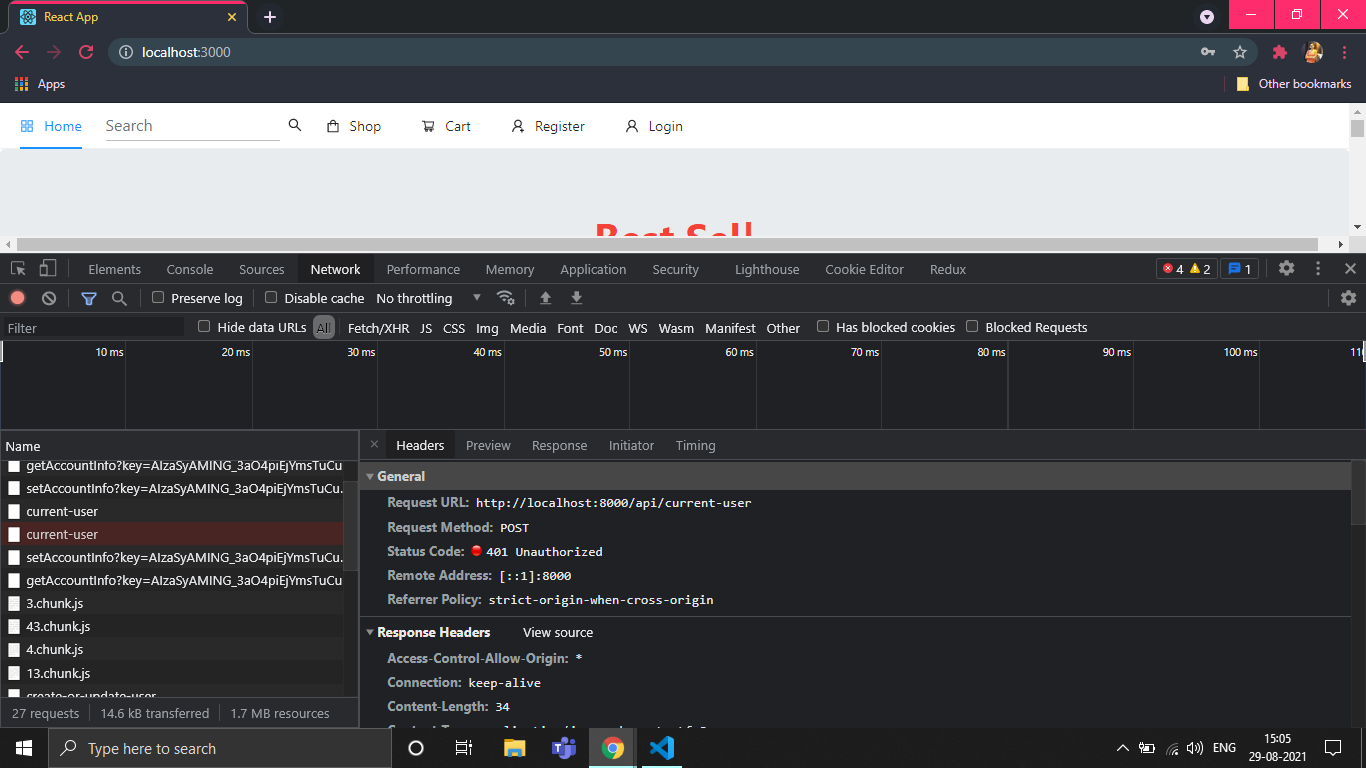Close the request details pane
Viewport: 1366px width, 768px height.
374,444
